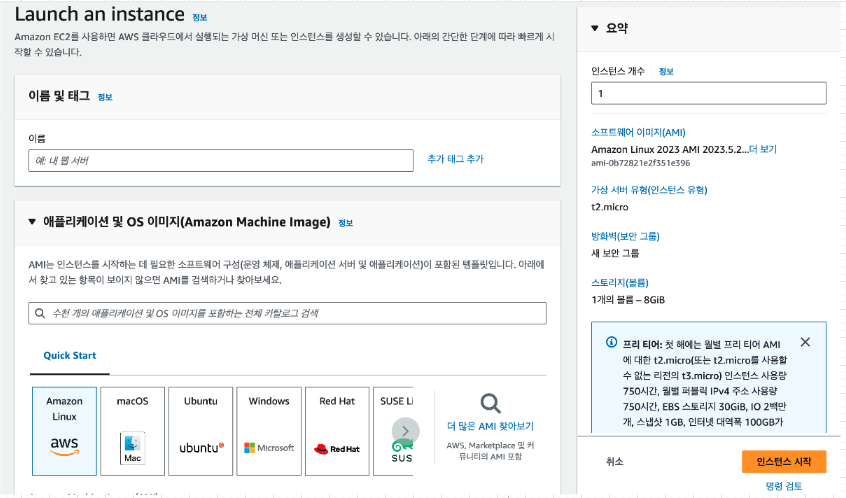Collapse the 요약 summary panel

coord(595,28)
